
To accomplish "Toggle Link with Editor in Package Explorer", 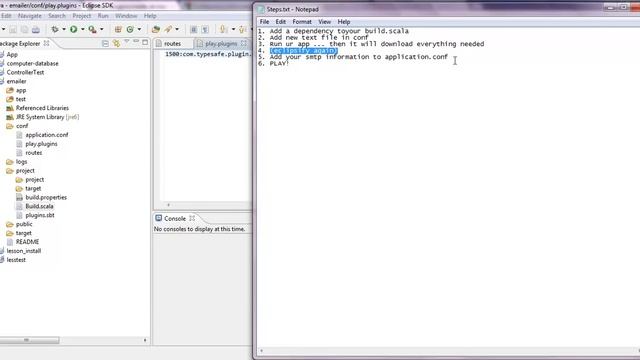I will (117, 43).
